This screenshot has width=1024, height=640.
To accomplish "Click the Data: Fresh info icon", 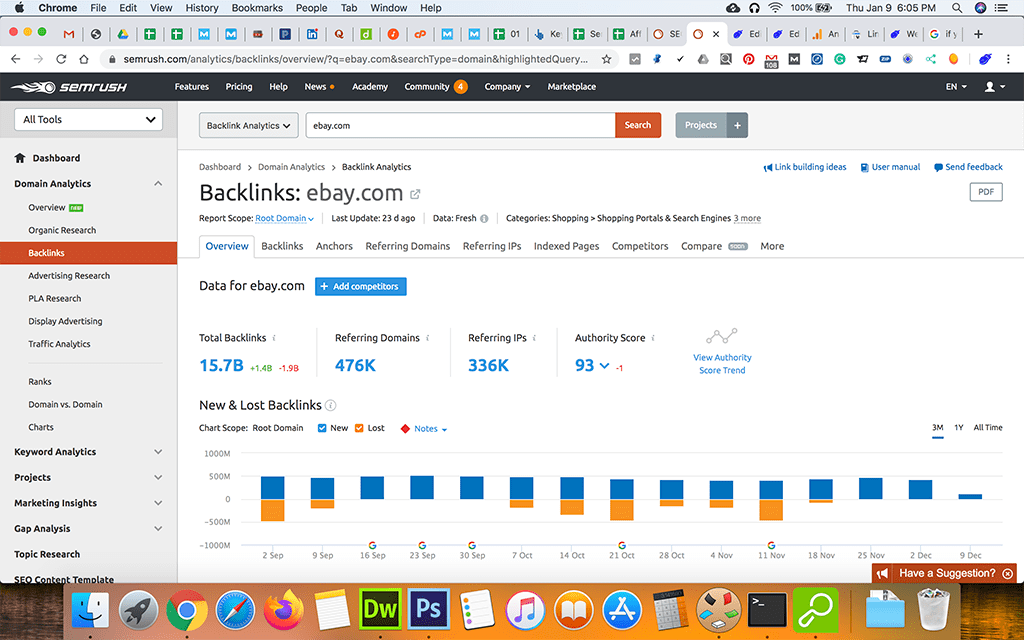I will tap(484, 219).
